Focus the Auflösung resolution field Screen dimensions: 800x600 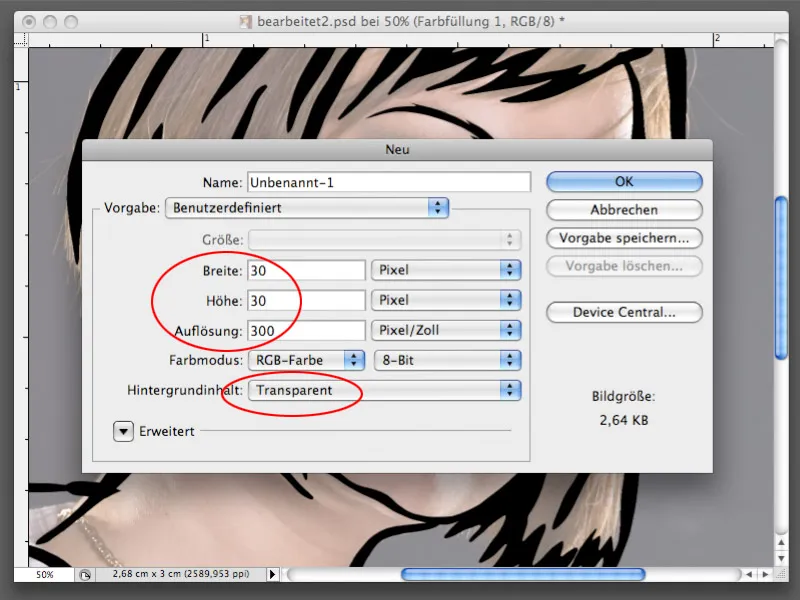coord(307,331)
